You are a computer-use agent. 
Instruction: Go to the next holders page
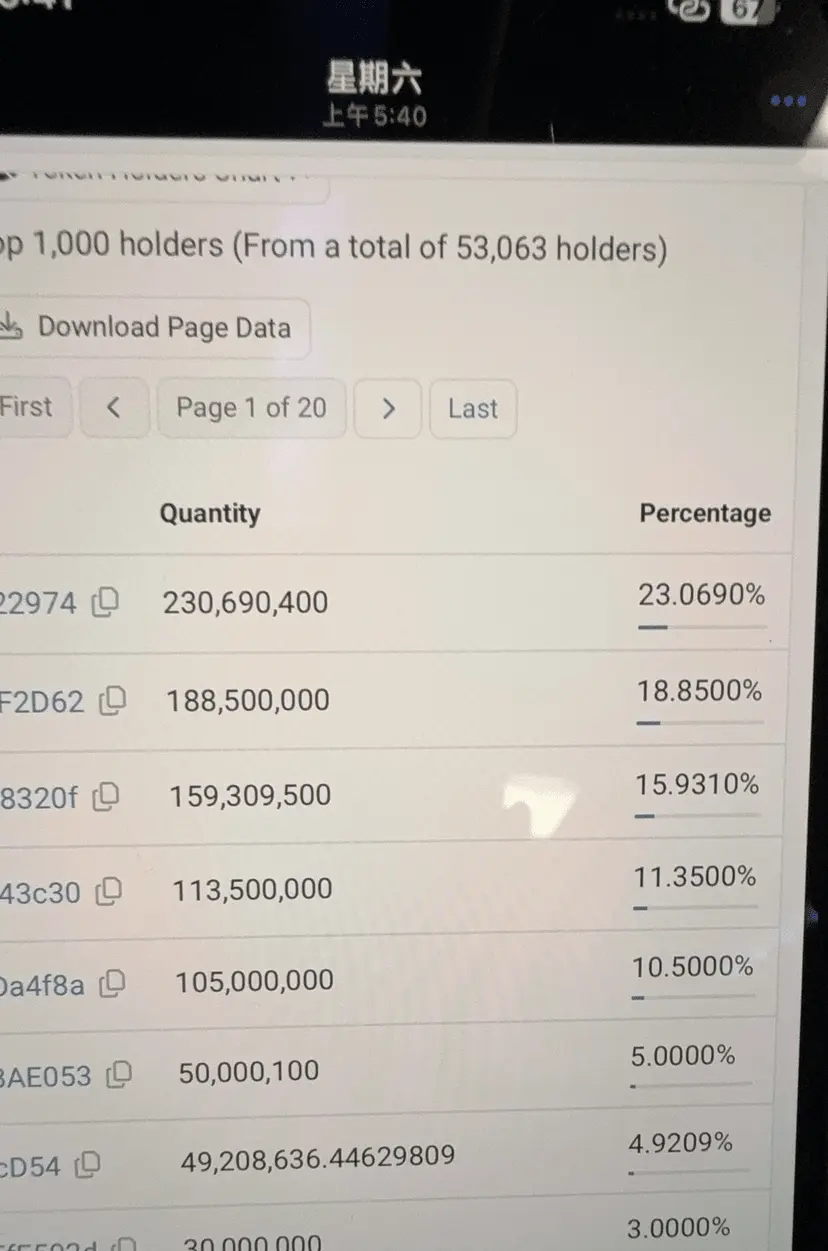[x=389, y=408]
